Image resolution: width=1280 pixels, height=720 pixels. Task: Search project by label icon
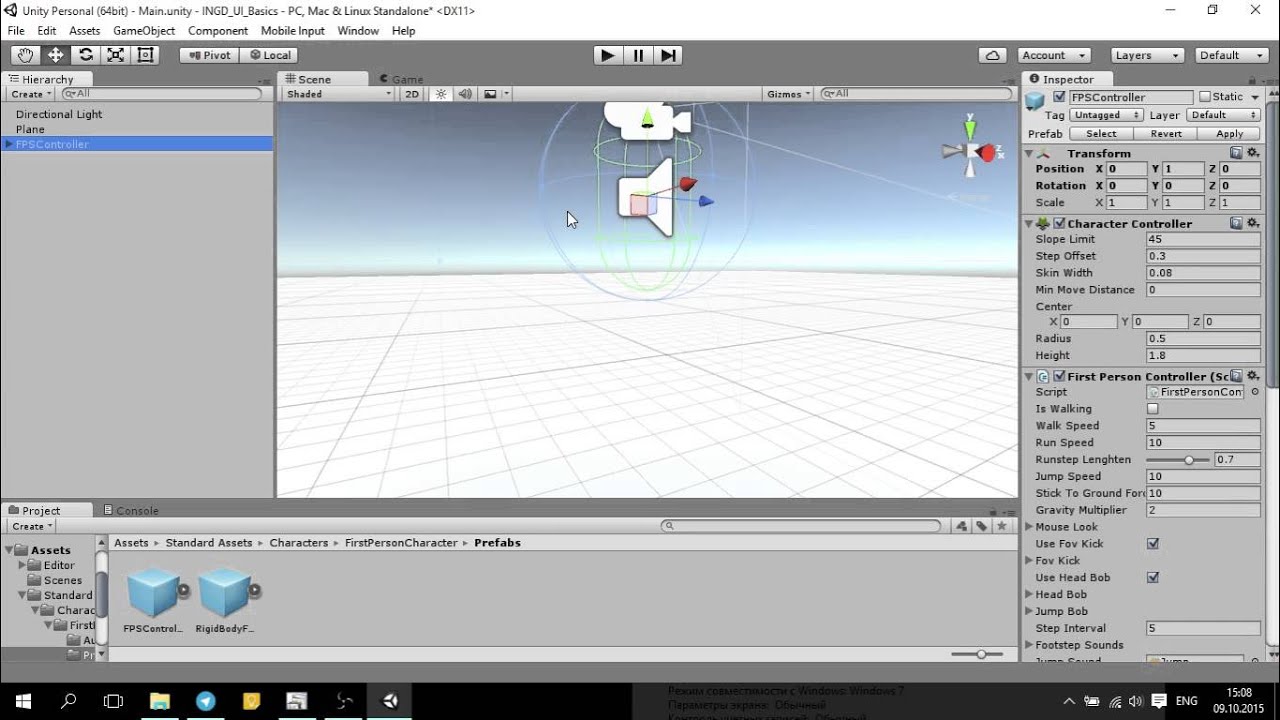pyautogui.click(x=982, y=526)
